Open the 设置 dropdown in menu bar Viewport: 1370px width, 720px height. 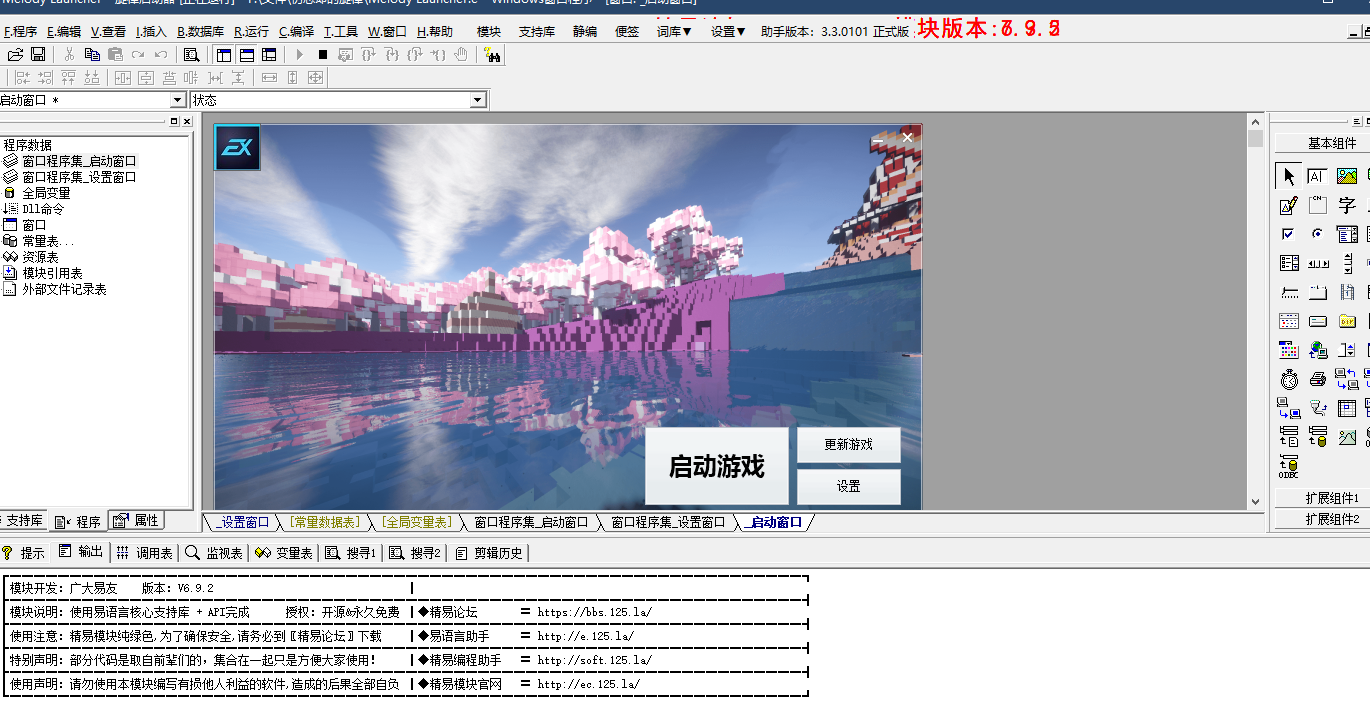[x=728, y=31]
